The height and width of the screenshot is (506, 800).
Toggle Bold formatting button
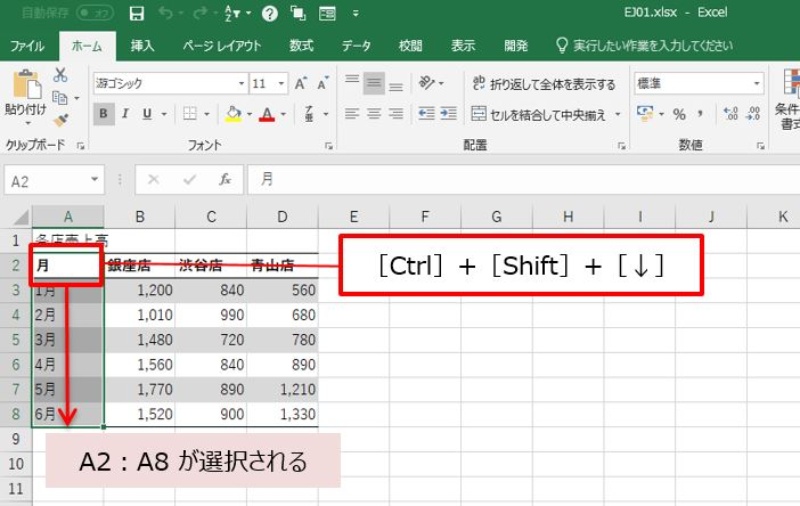(x=103, y=114)
